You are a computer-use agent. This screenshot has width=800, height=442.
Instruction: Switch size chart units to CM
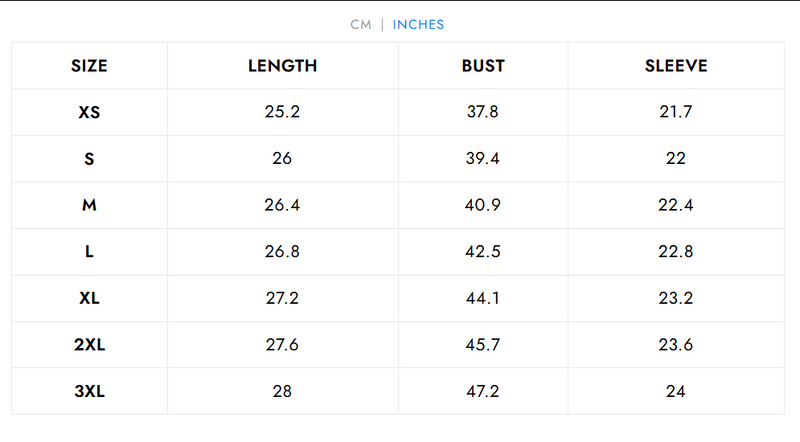click(x=361, y=24)
